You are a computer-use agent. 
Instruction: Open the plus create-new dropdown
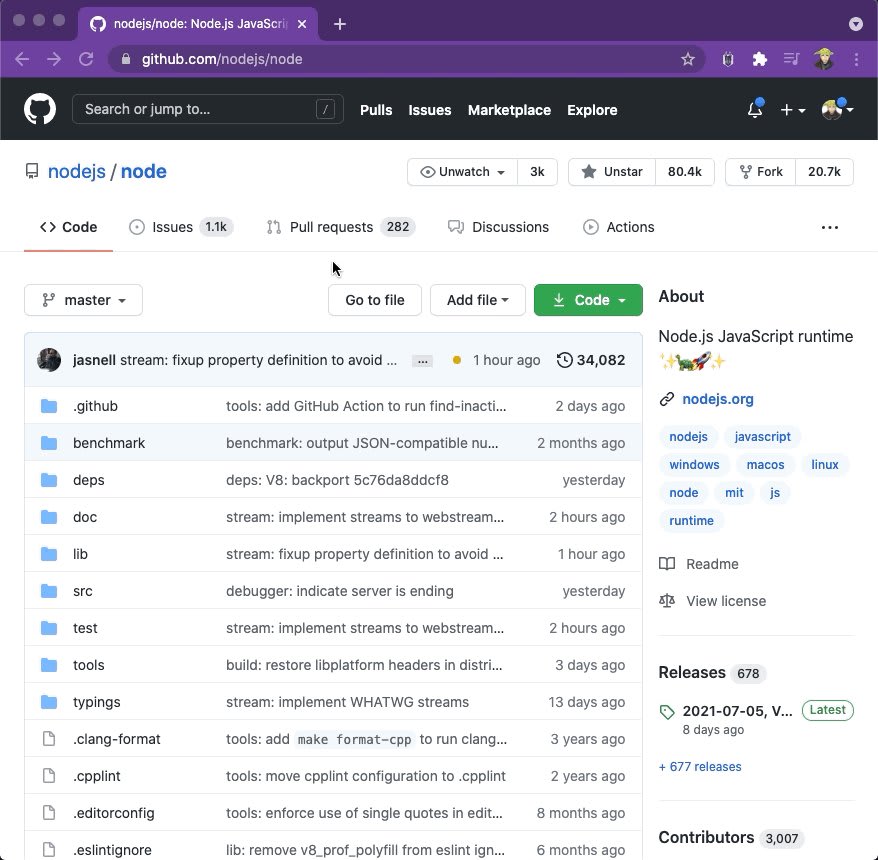pyautogui.click(x=793, y=110)
